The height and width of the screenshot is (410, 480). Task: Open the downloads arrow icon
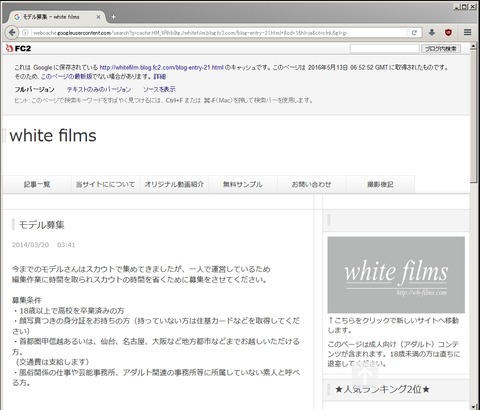pyautogui.click(x=432, y=32)
